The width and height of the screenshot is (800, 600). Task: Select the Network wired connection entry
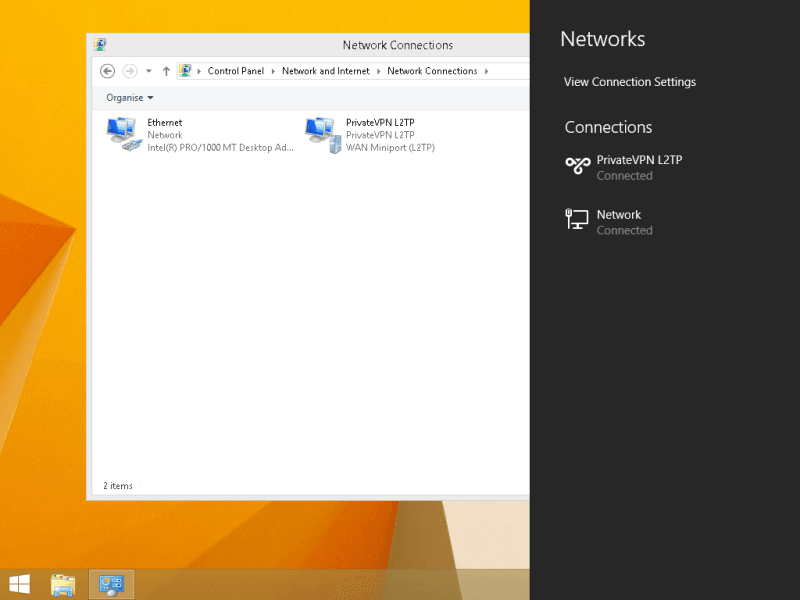coord(619,215)
